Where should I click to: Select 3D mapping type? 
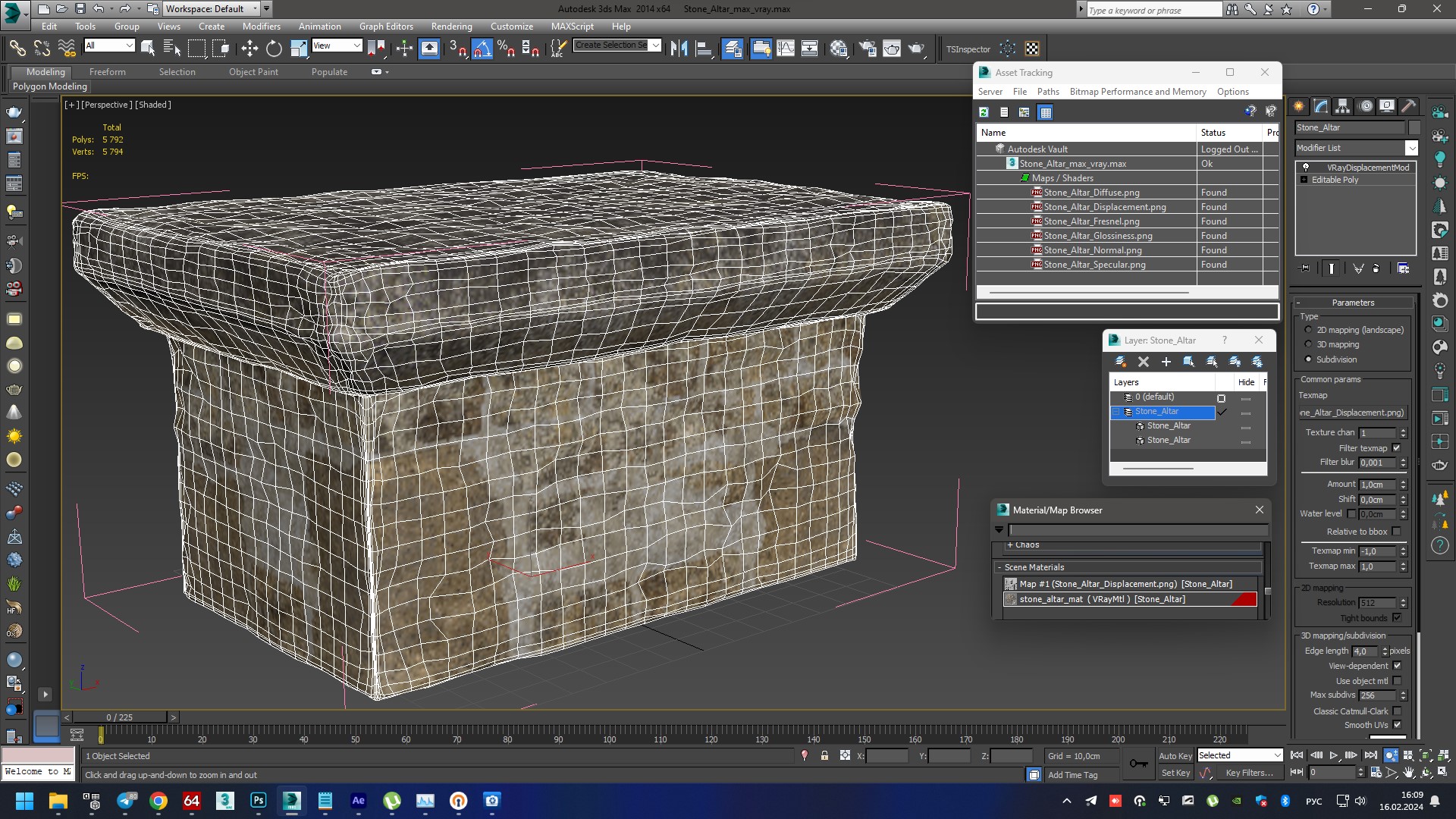(x=1308, y=344)
